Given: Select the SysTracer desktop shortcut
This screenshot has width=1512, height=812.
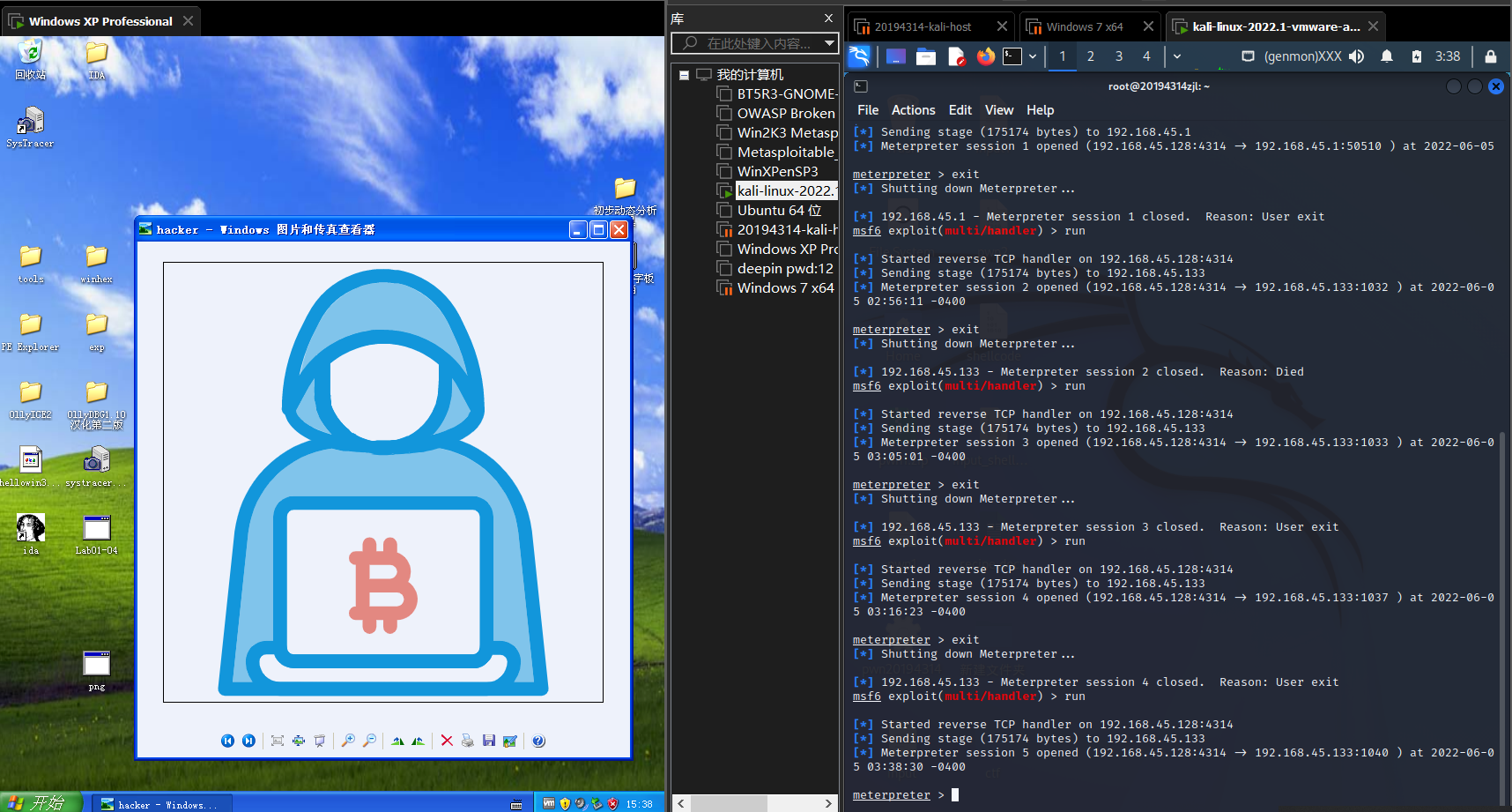Looking at the screenshot, I should coord(30,127).
